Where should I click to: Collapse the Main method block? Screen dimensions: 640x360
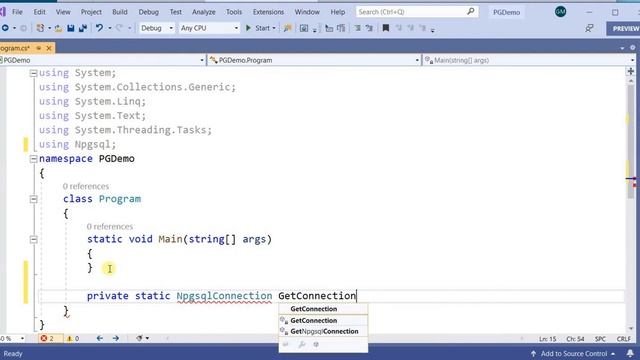tap(33, 240)
